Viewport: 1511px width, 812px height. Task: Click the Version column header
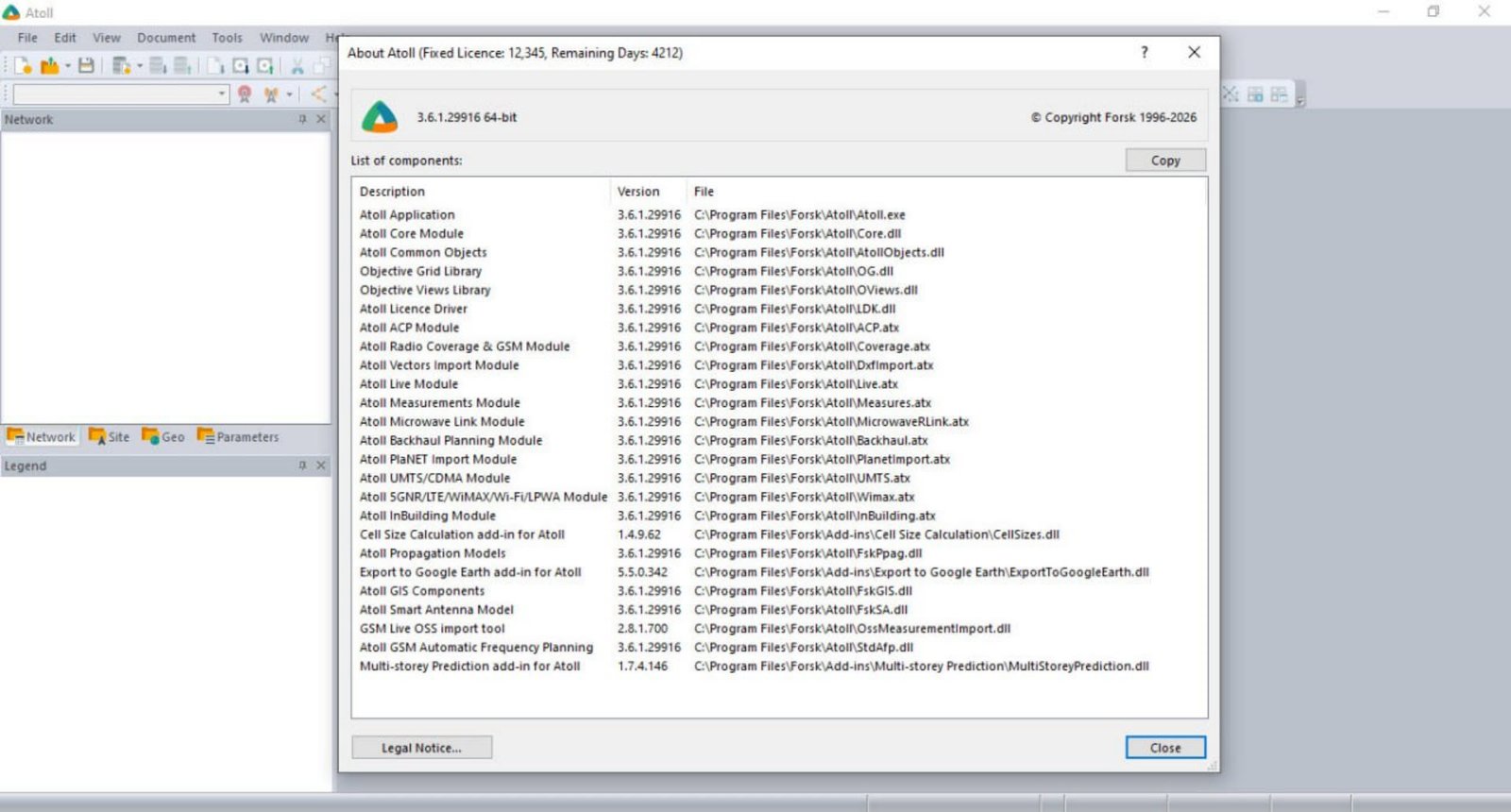click(x=638, y=191)
